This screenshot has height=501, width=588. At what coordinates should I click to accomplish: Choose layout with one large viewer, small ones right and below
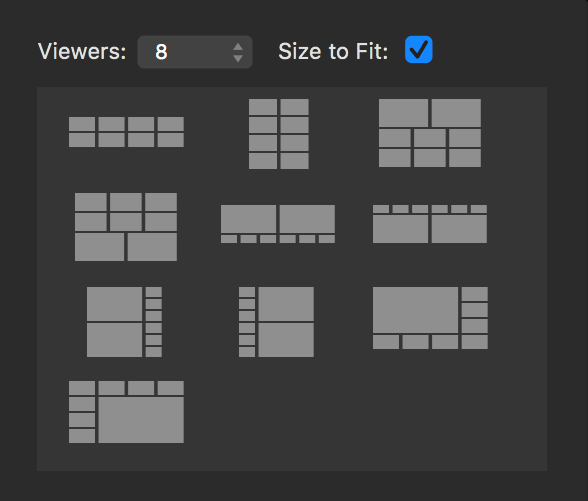click(430, 318)
